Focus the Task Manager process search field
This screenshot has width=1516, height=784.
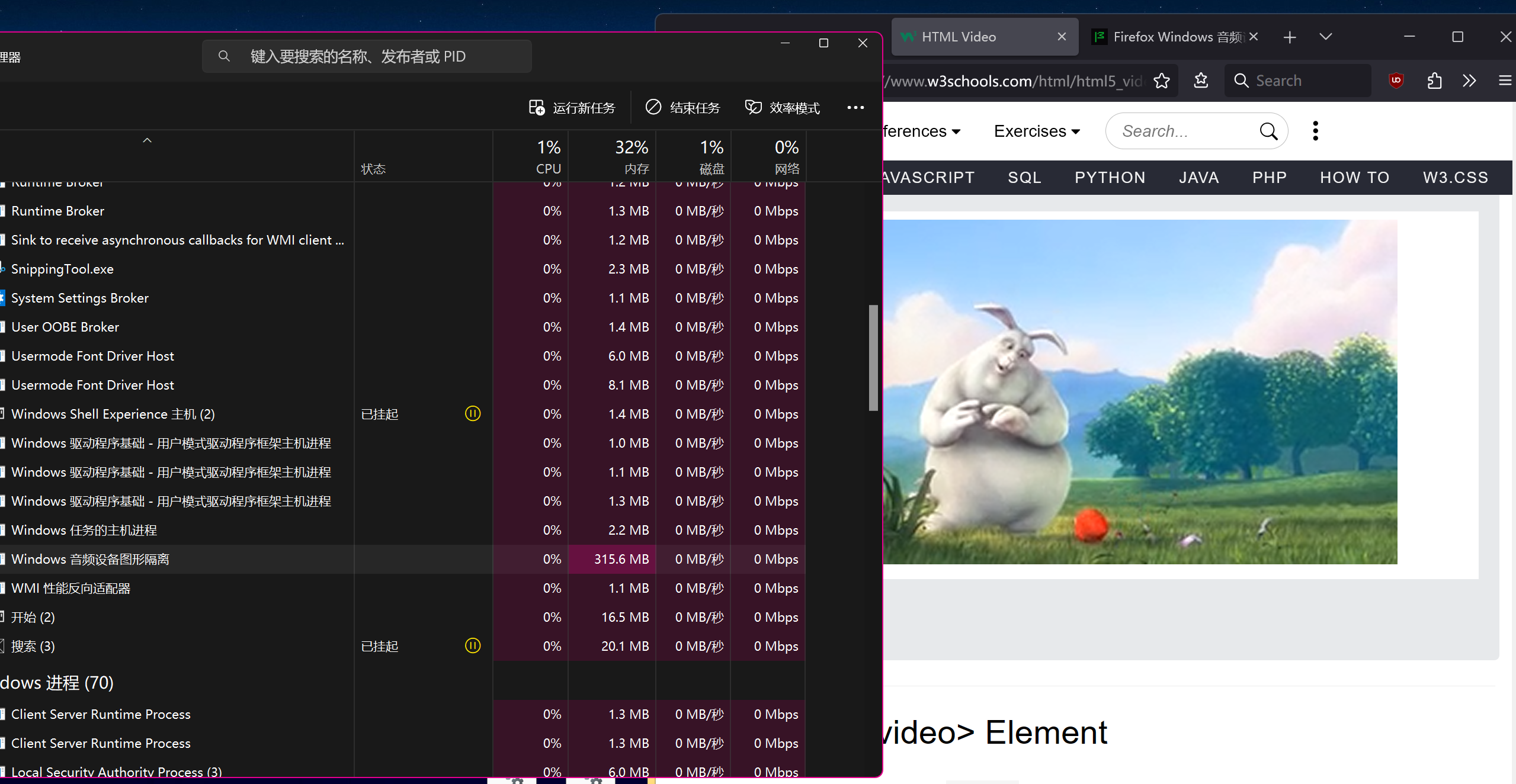pos(367,57)
